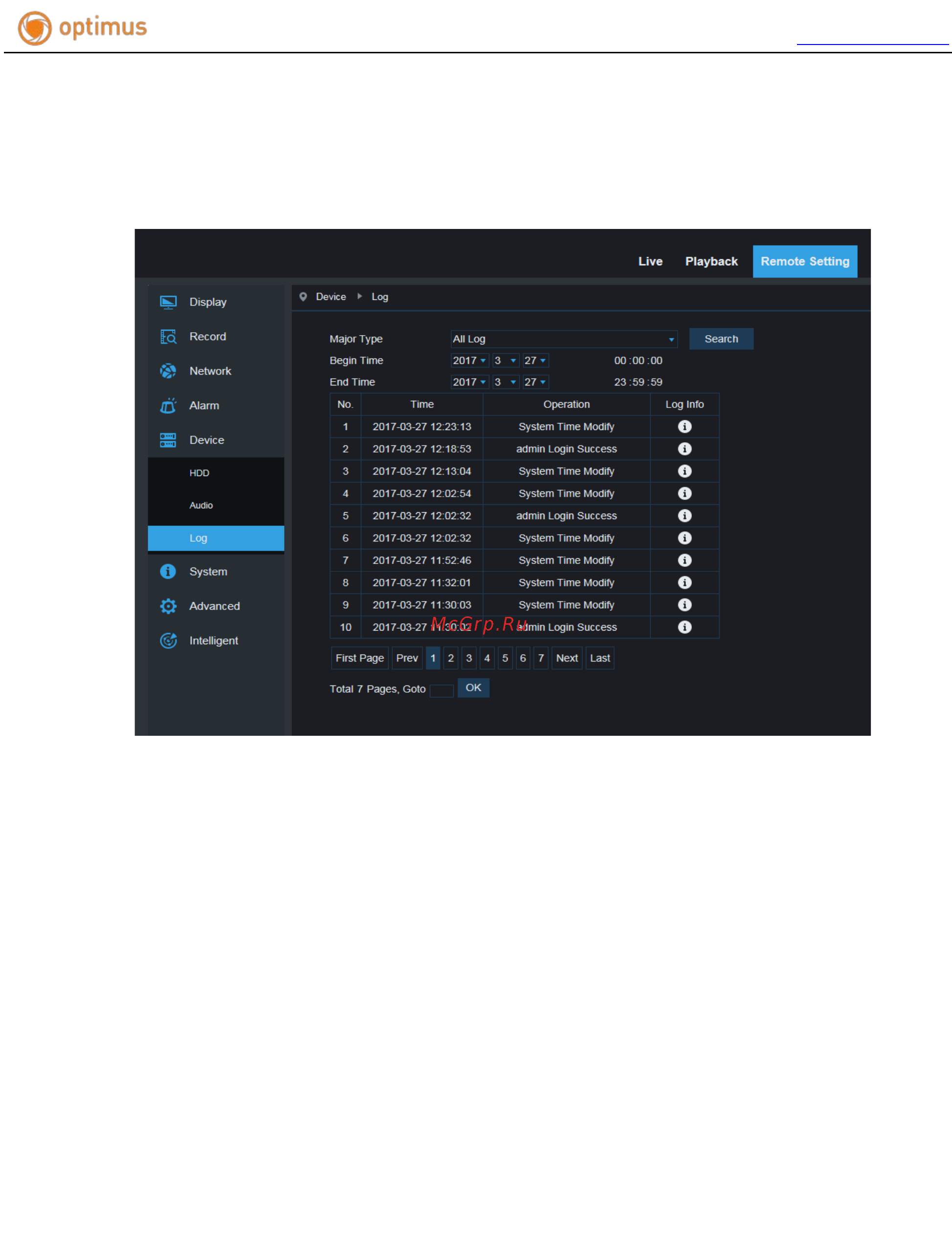Click the Advanced gear icon
Viewport: 952px width, 1247px height.
[x=168, y=606]
